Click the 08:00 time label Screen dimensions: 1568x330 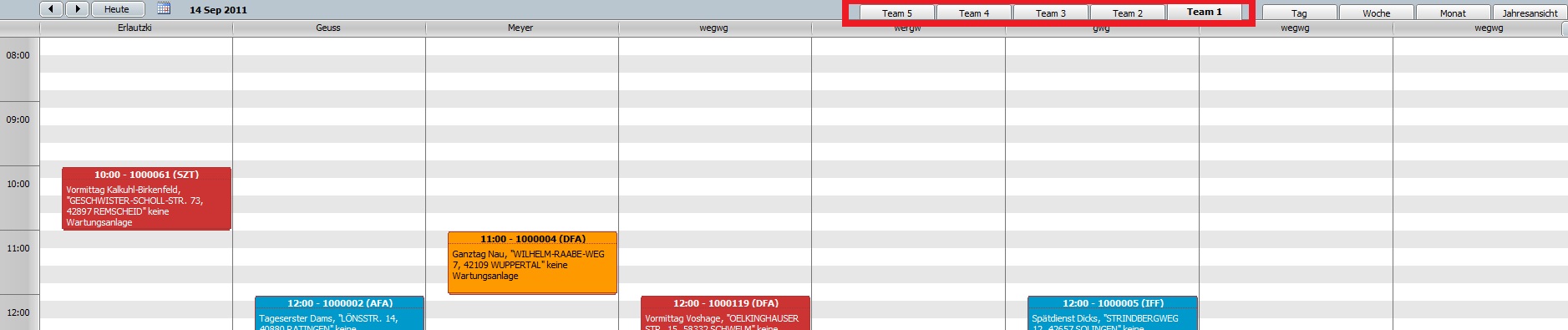click(x=18, y=55)
